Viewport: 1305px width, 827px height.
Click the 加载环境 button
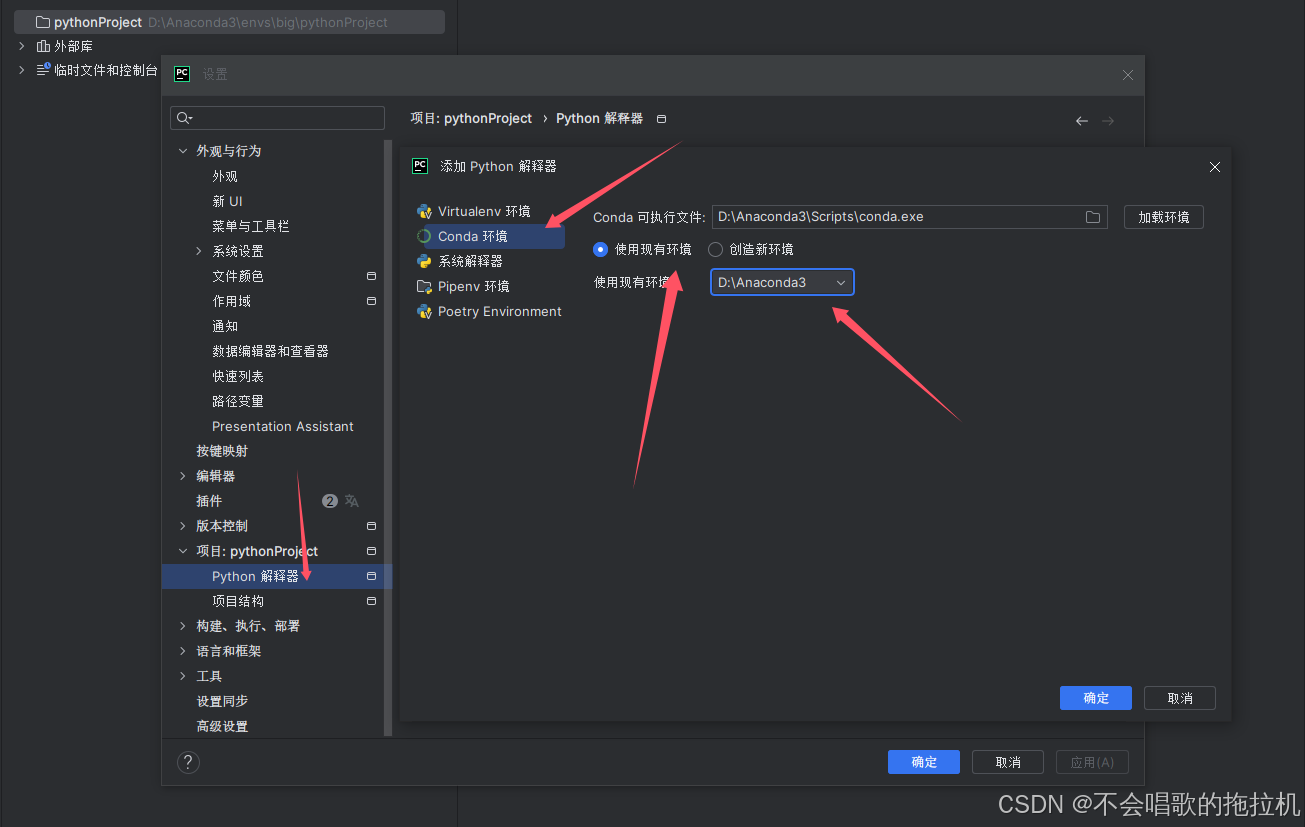click(x=1163, y=217)
